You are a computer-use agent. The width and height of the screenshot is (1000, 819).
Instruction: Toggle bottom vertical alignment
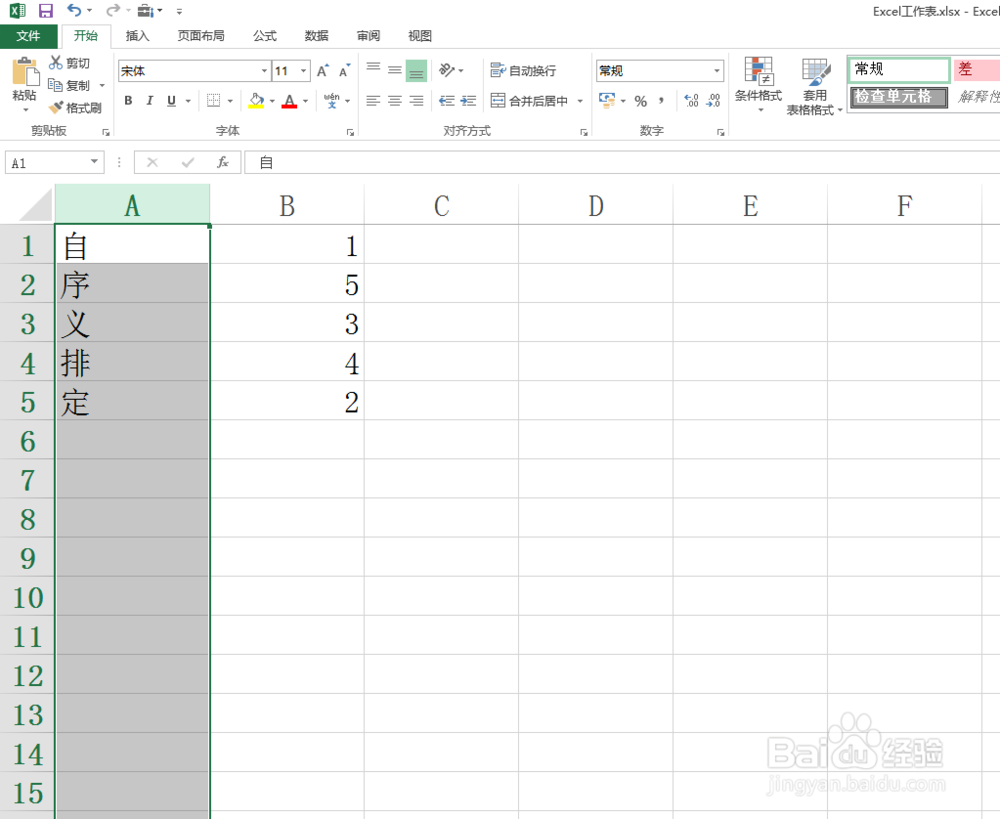[416, 70]
